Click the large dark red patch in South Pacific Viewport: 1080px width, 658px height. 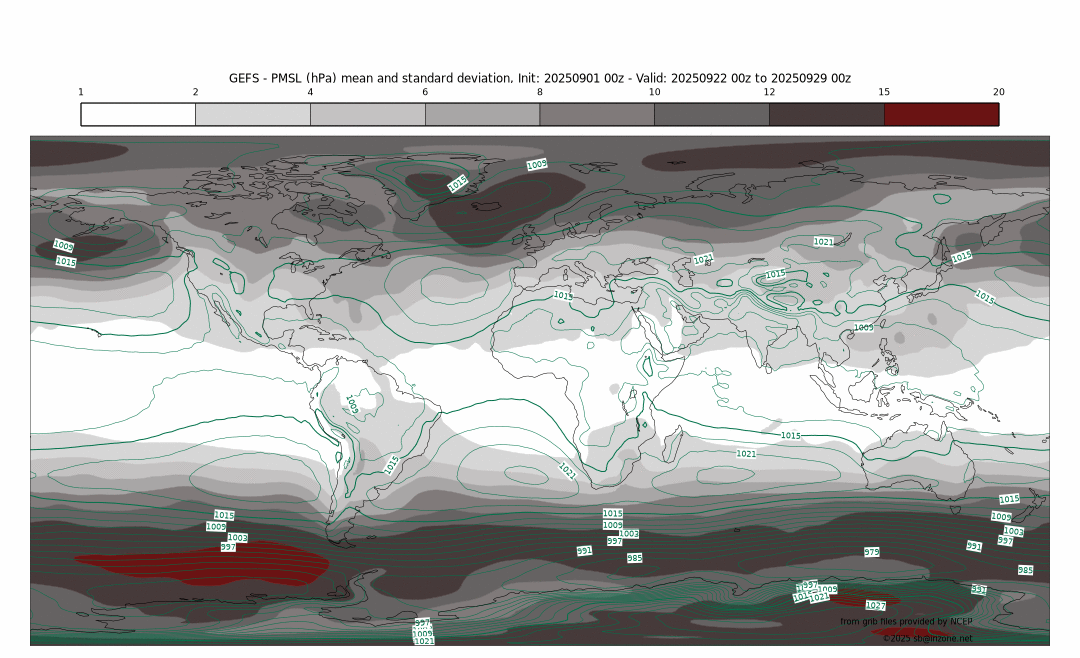pos(200,567)
